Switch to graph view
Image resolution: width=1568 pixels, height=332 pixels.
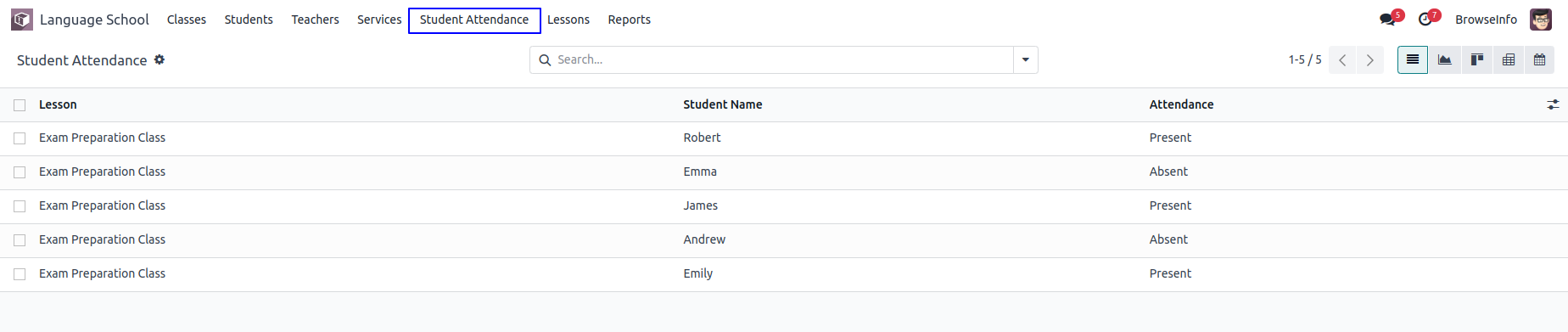(1444, 59)
